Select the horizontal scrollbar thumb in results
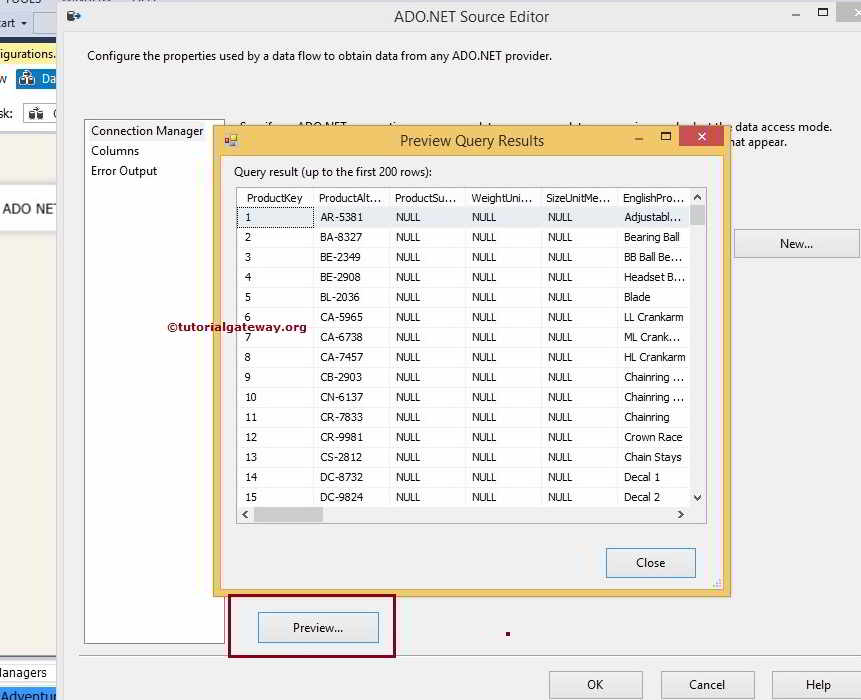 (288, 514)
